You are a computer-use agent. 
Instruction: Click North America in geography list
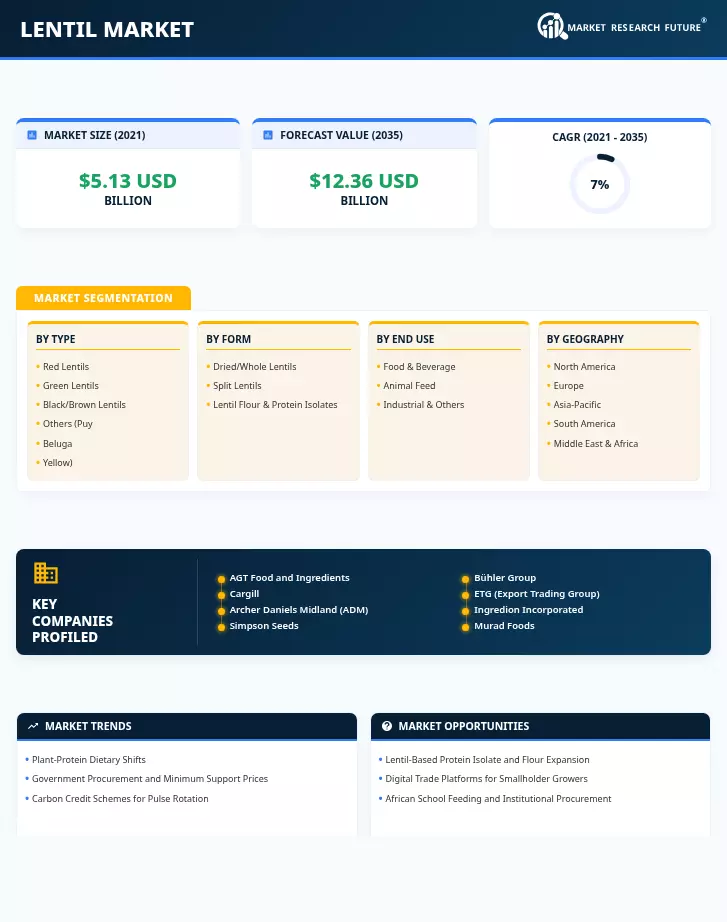pos(584,366)
